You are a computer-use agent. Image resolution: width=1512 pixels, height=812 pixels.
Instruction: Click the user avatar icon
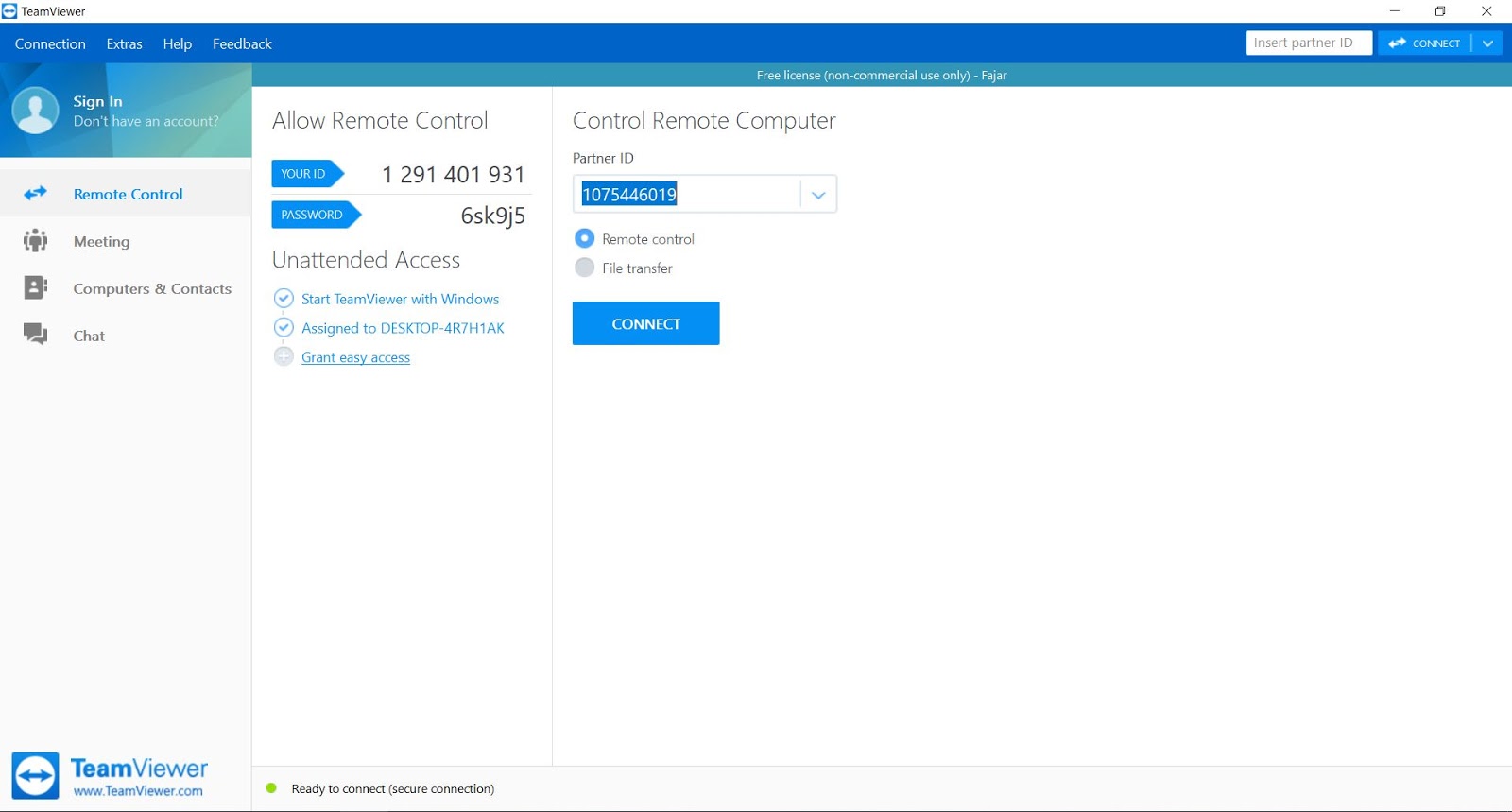click(35, 111)
